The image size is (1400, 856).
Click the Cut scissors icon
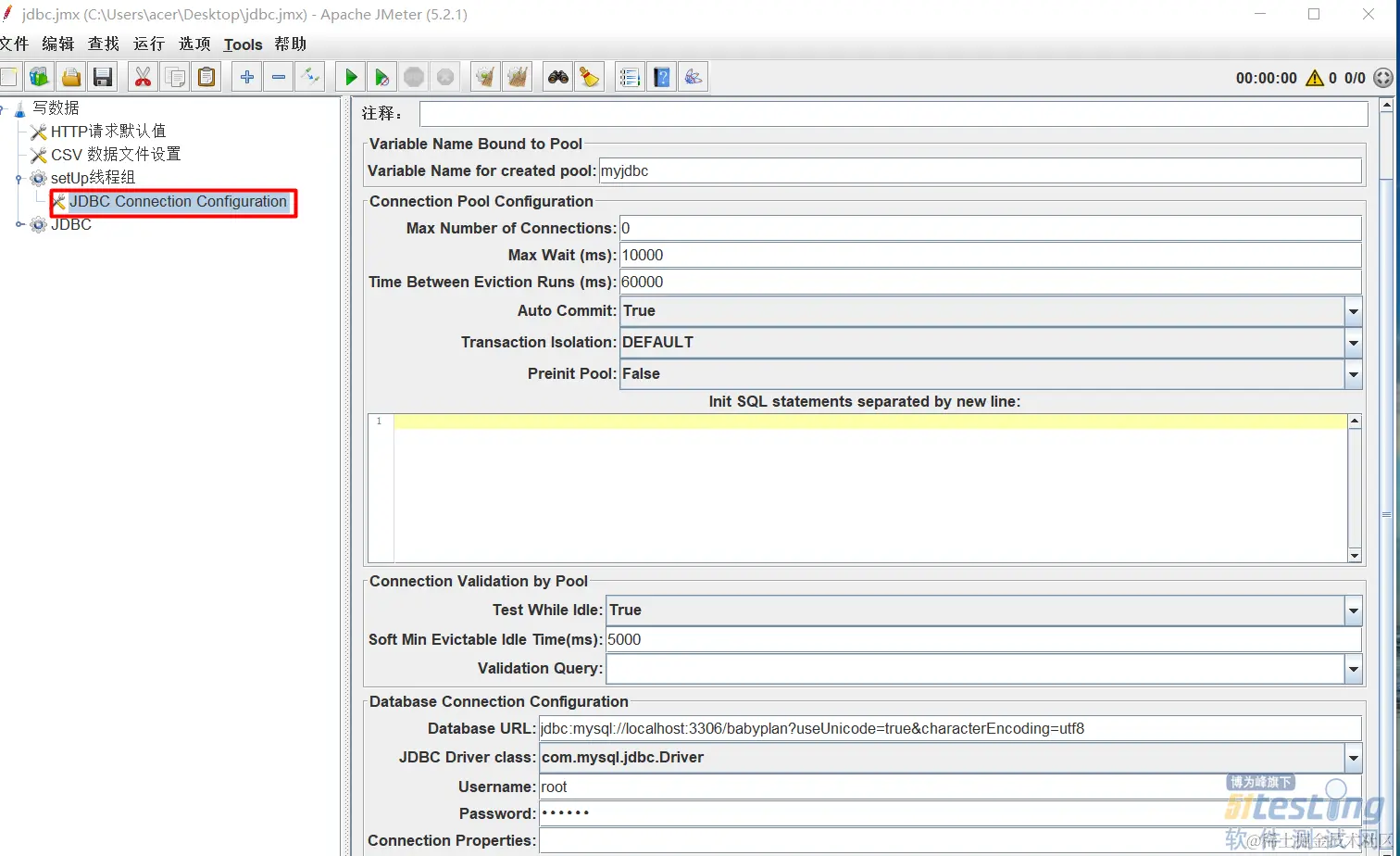tap(143, 77)
